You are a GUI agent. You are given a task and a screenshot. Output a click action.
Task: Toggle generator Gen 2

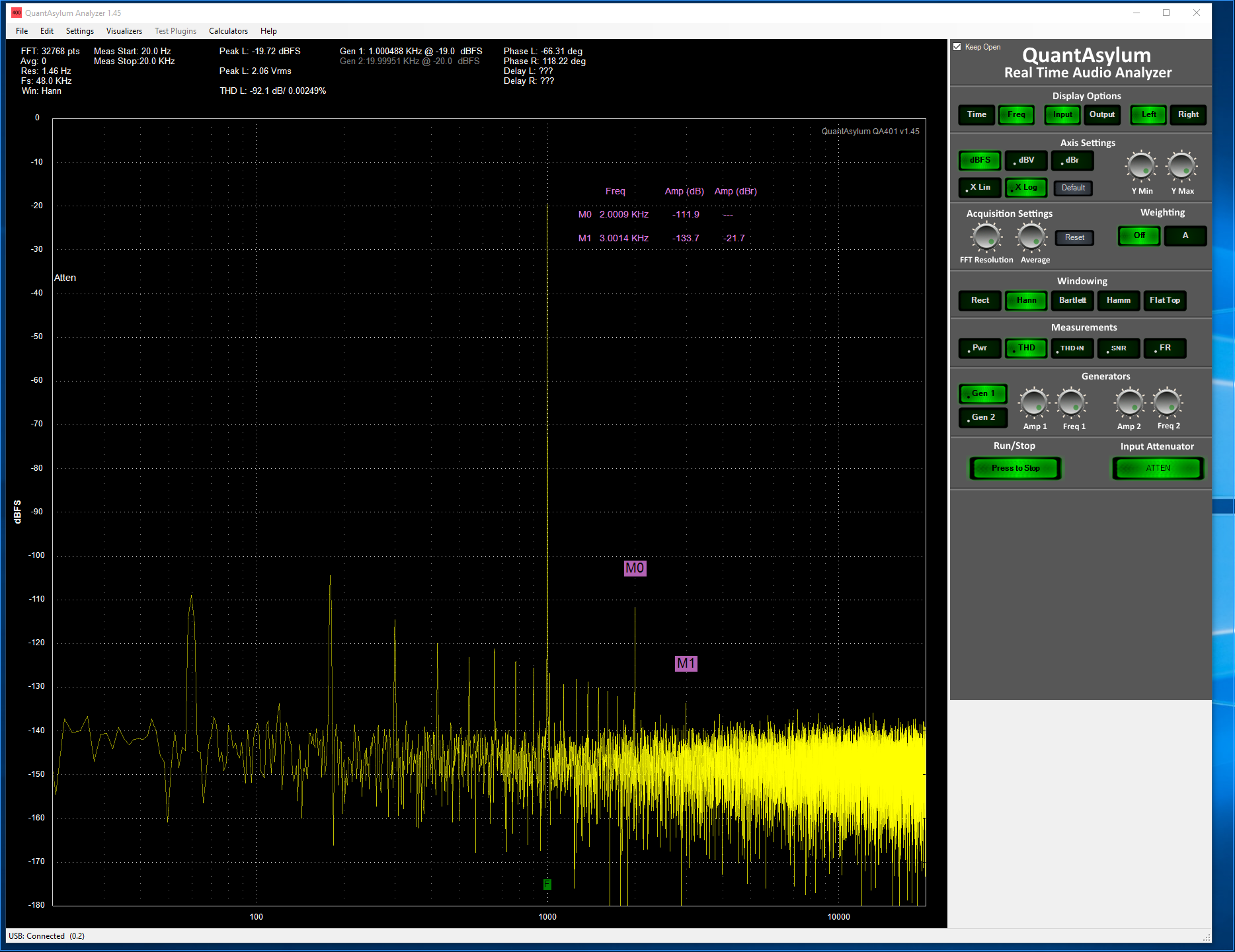(983, 417)
